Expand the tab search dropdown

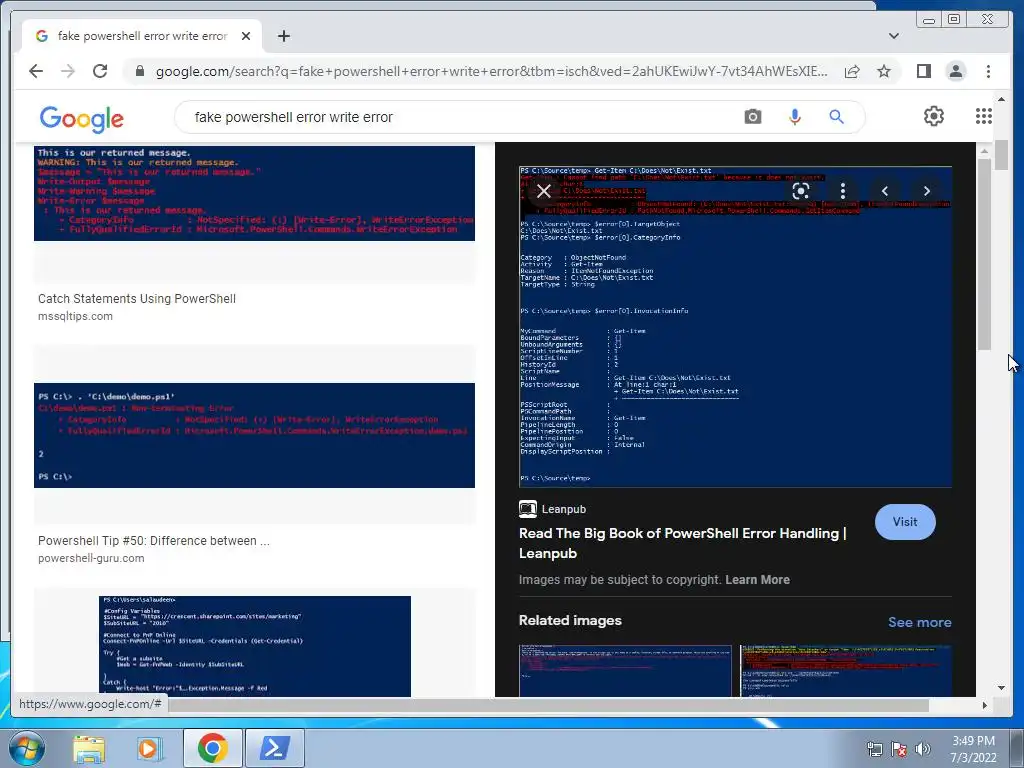coord(893,36)
